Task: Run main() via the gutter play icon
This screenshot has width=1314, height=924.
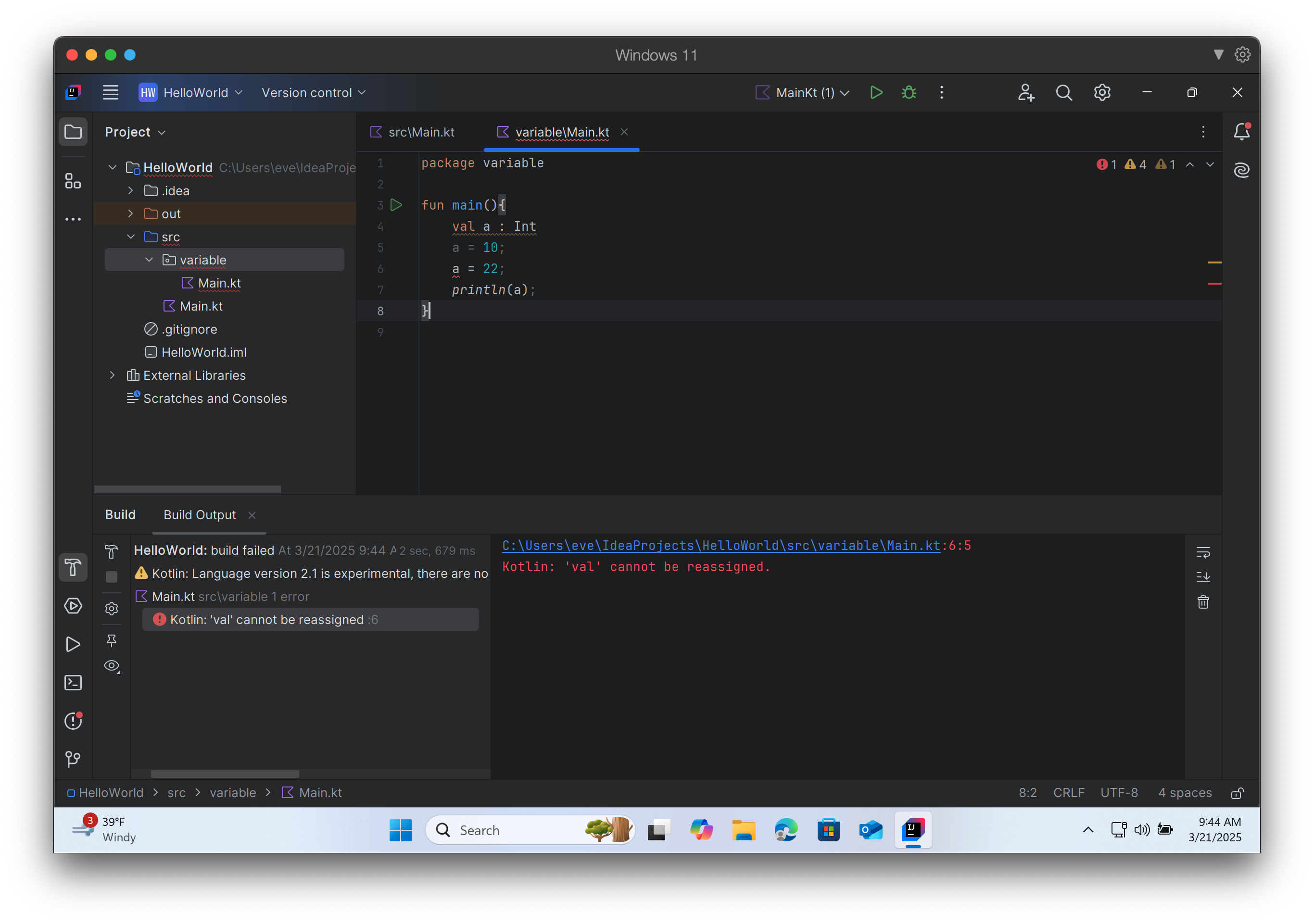Action: tap(396, 205)
